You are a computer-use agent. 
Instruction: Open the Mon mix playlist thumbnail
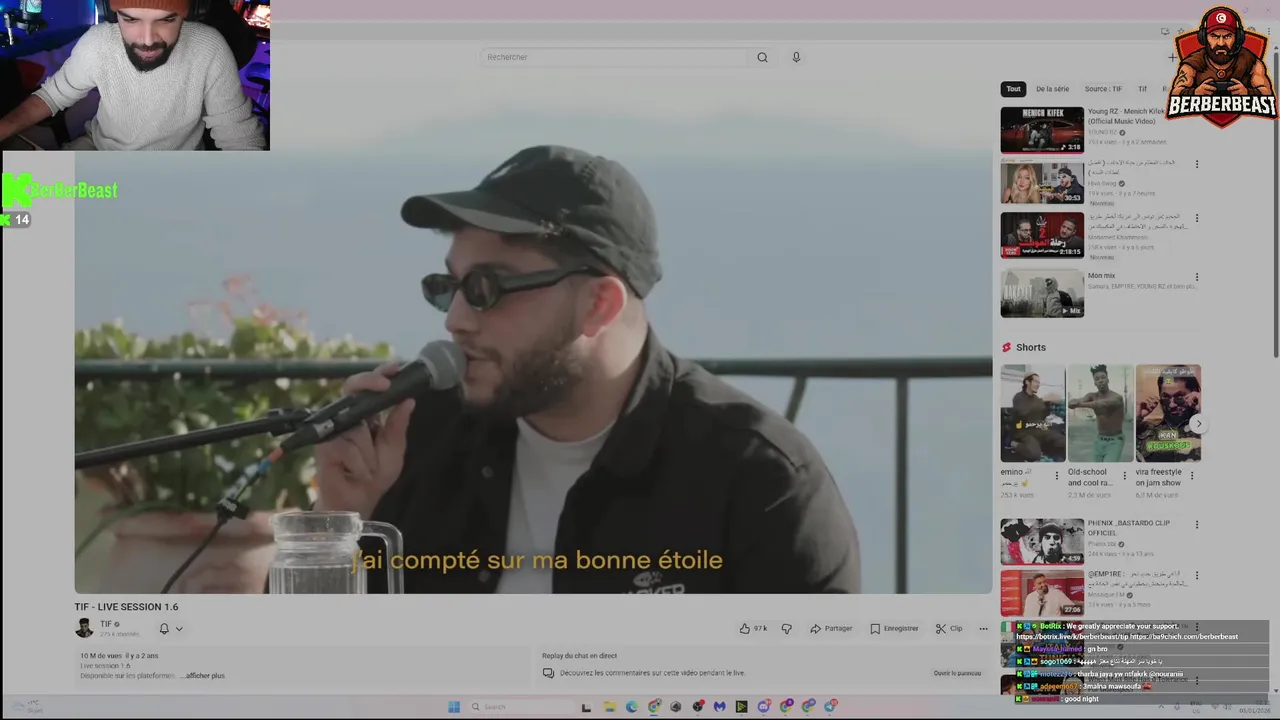tap(1042, 293)
